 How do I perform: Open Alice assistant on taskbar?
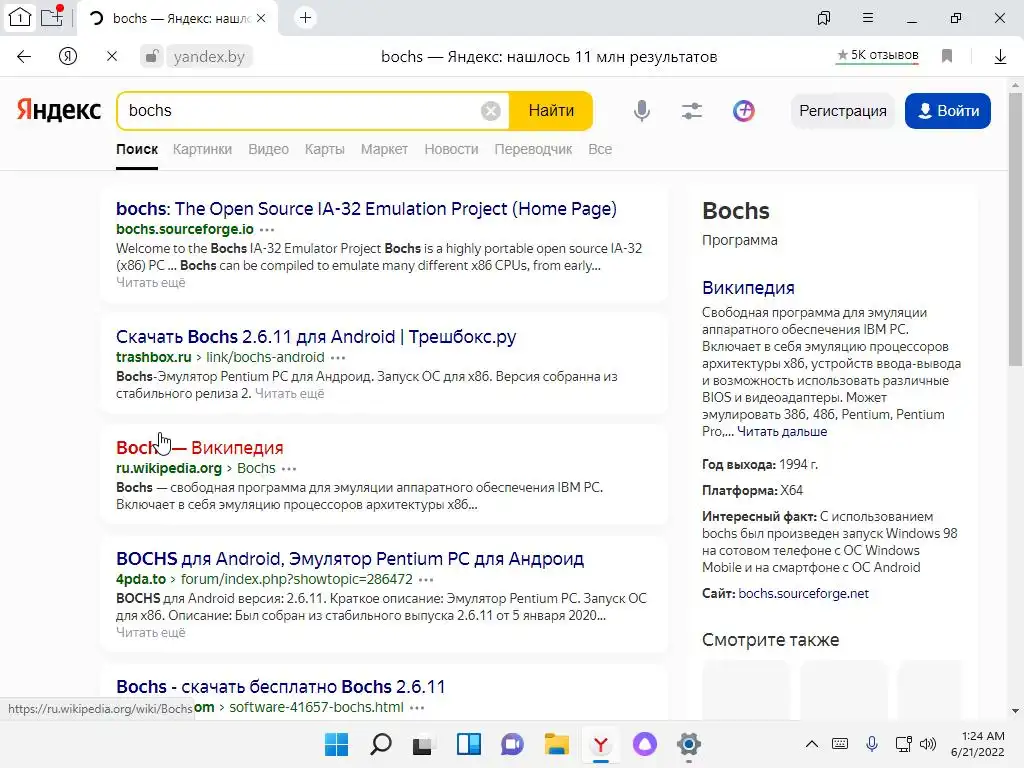(645, 744)
